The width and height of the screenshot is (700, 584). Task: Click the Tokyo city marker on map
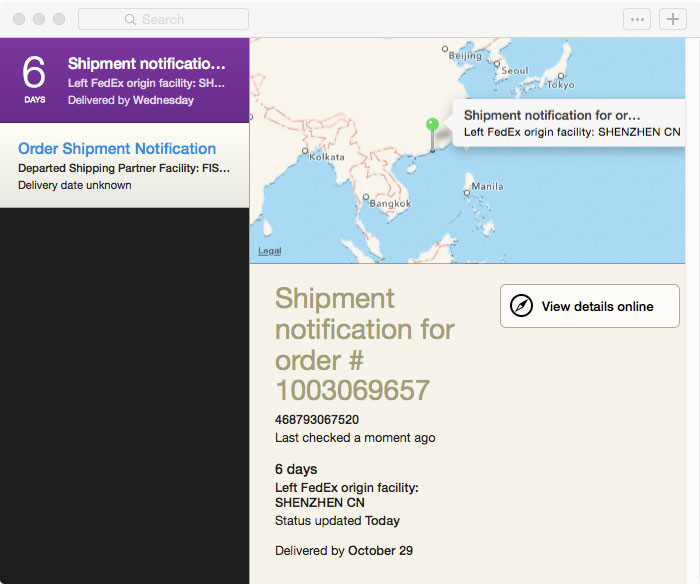[x=561, y=76]
